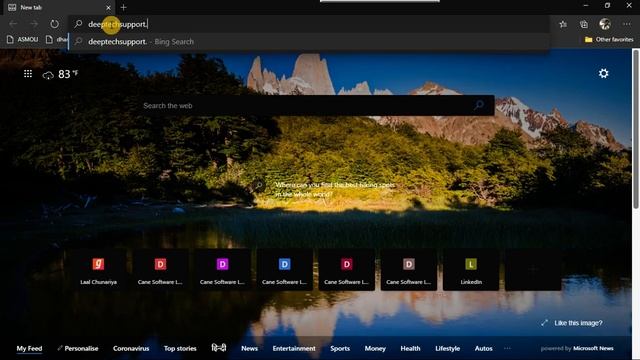Select the My Feed tab
The height and width of the screenshot is (360, 640).
29,348
